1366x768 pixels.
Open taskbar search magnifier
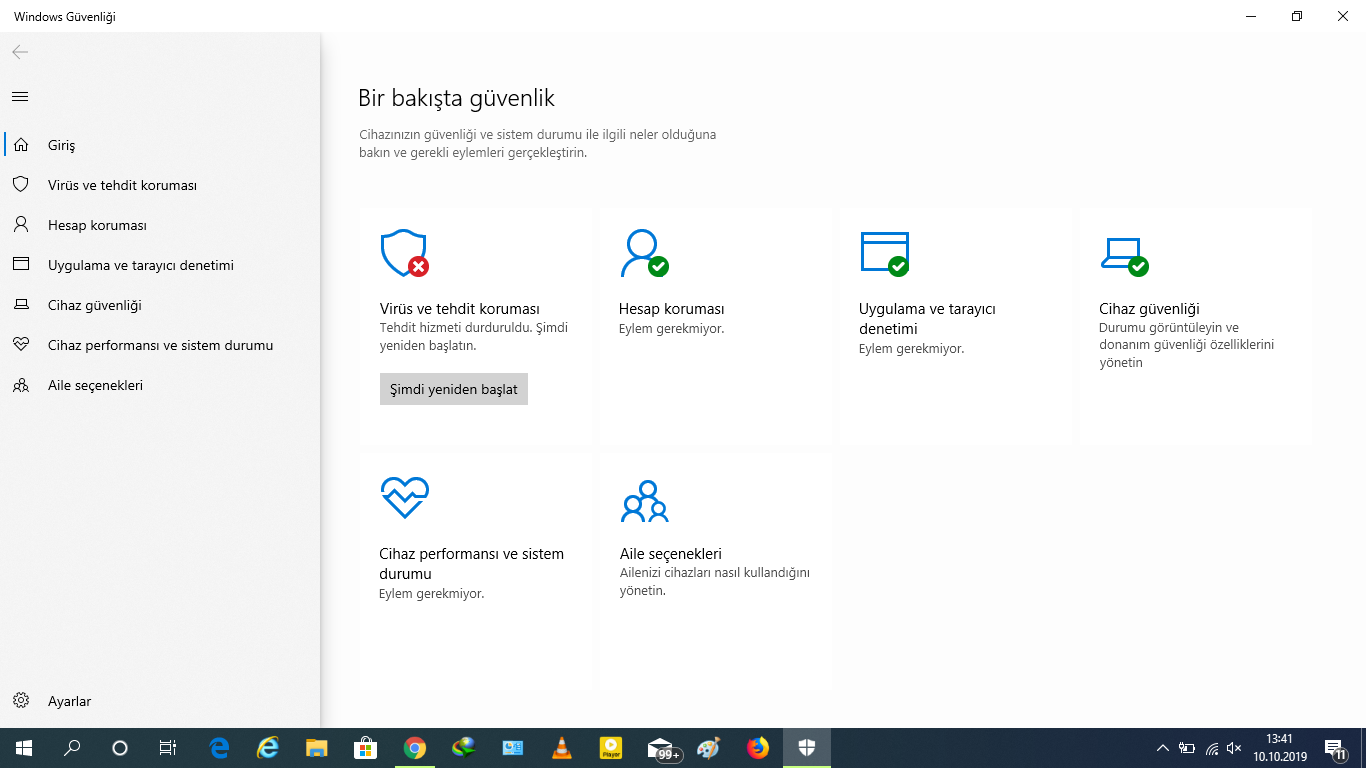pos(72,748)
